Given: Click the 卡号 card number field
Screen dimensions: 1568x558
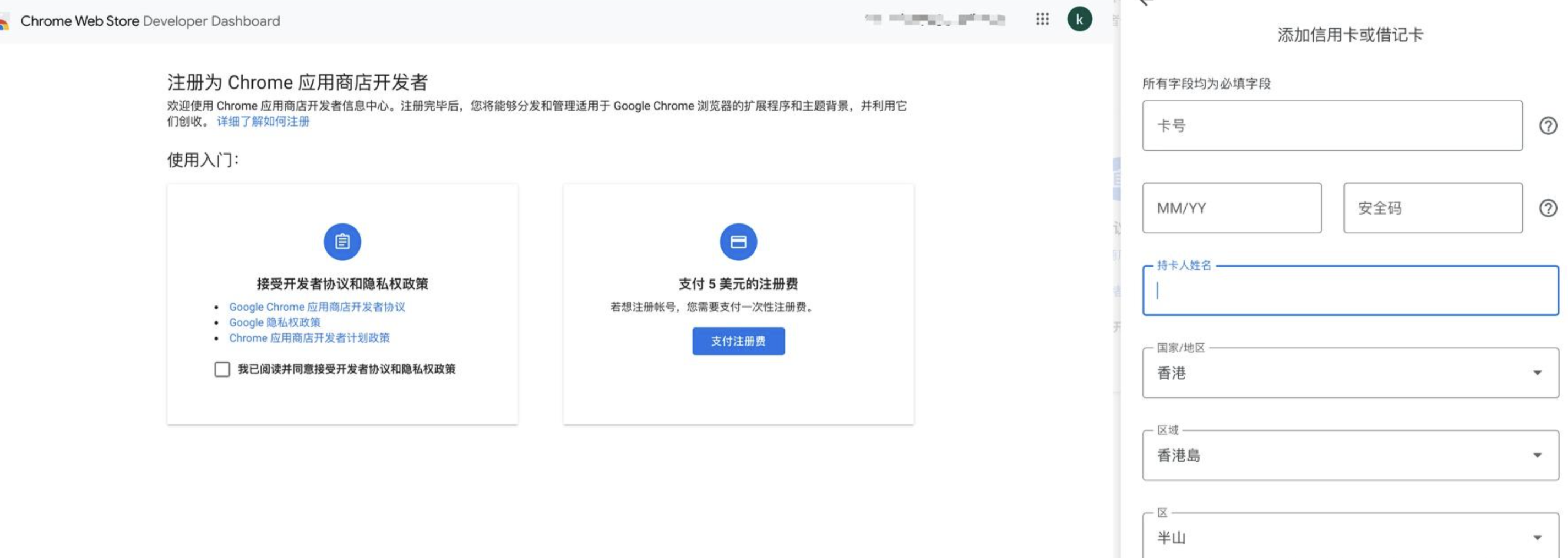Looking at the screenshot, I should (1332, 125).
